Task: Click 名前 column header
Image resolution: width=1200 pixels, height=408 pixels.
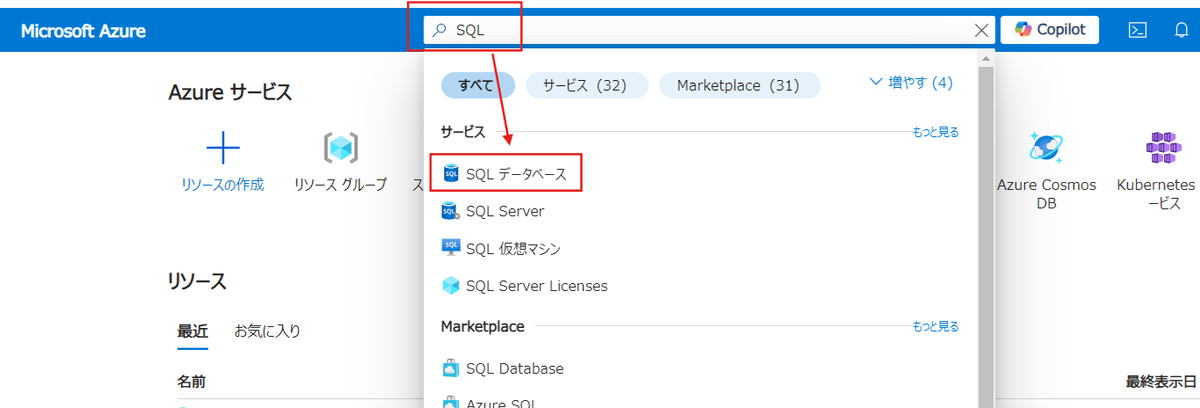Action: click(192, 382)
